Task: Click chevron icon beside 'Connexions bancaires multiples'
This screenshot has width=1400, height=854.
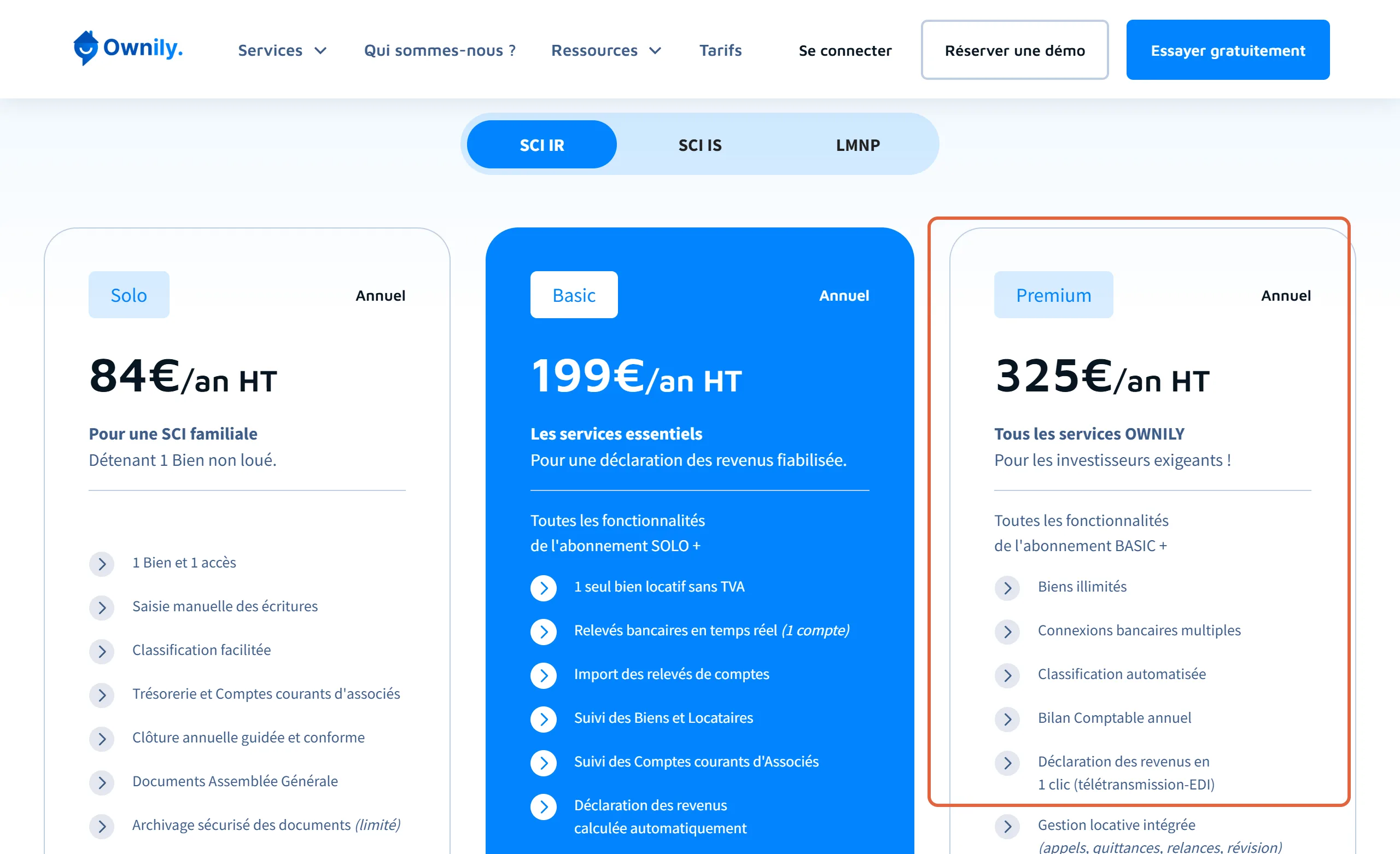Action: [x=1007, y=632]
